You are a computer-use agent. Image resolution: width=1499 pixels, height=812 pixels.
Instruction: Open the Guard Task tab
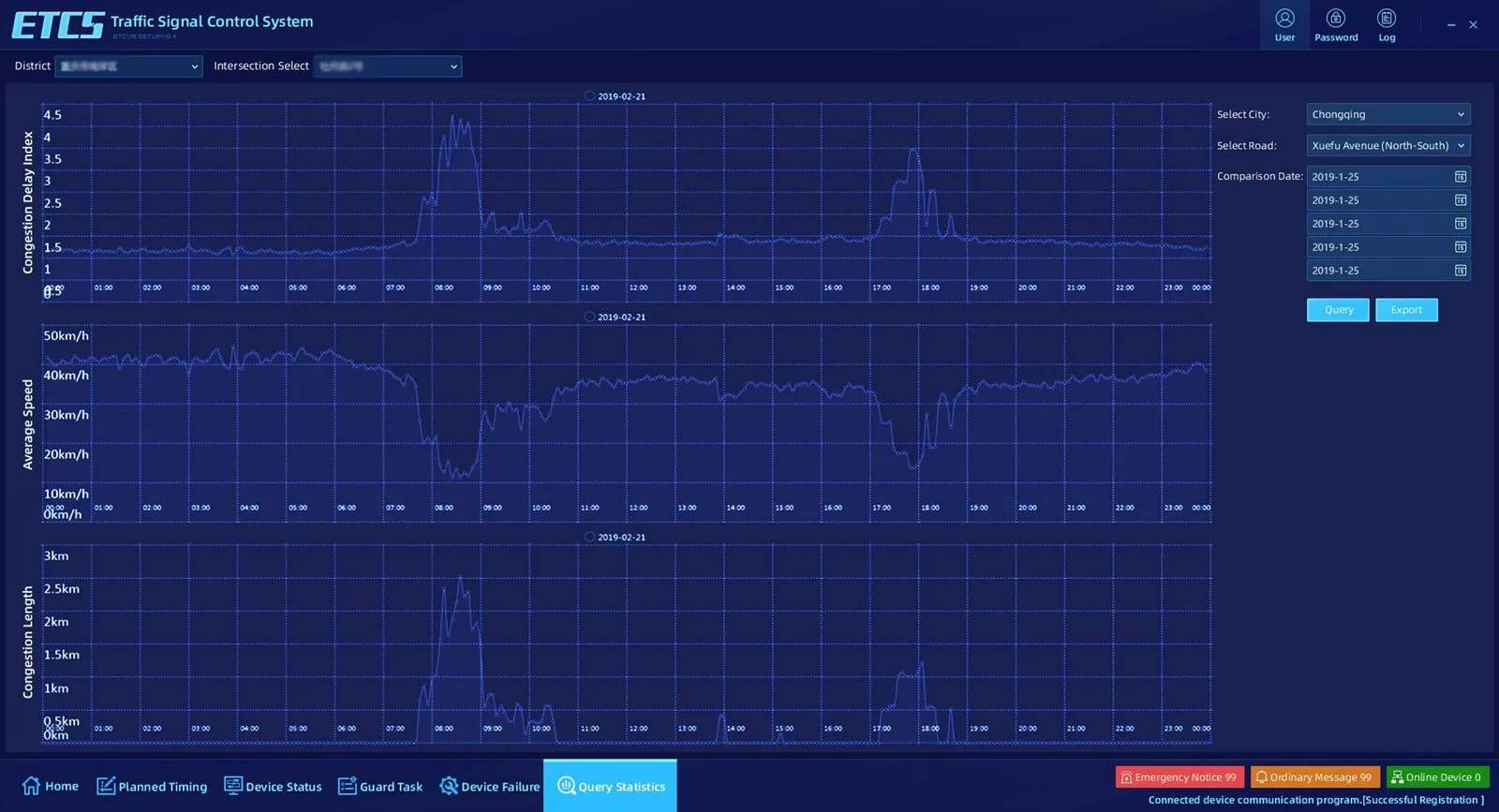click(x=380, y=786)
